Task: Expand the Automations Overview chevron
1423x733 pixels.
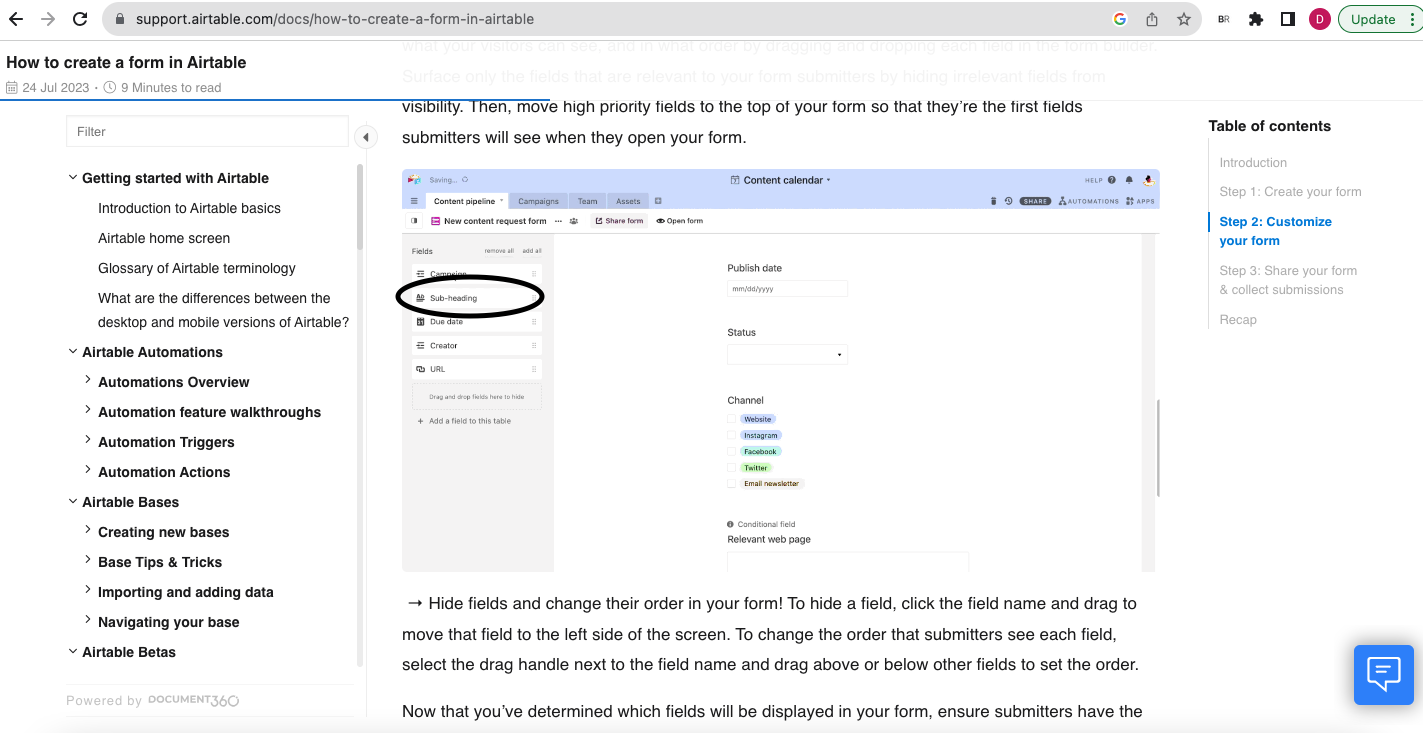Action: (x=88, y=380)
